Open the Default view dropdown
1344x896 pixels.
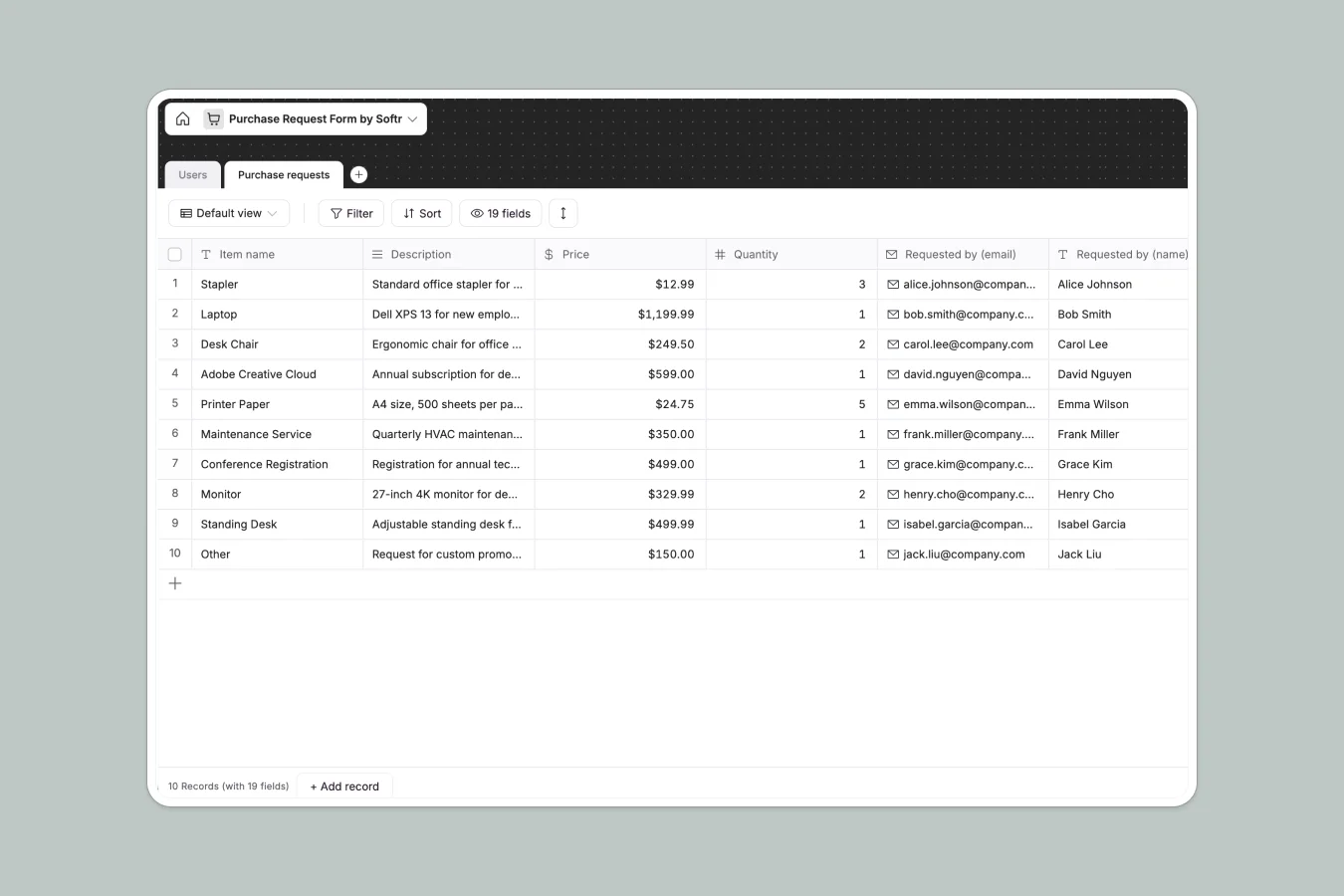coord(228,213)
